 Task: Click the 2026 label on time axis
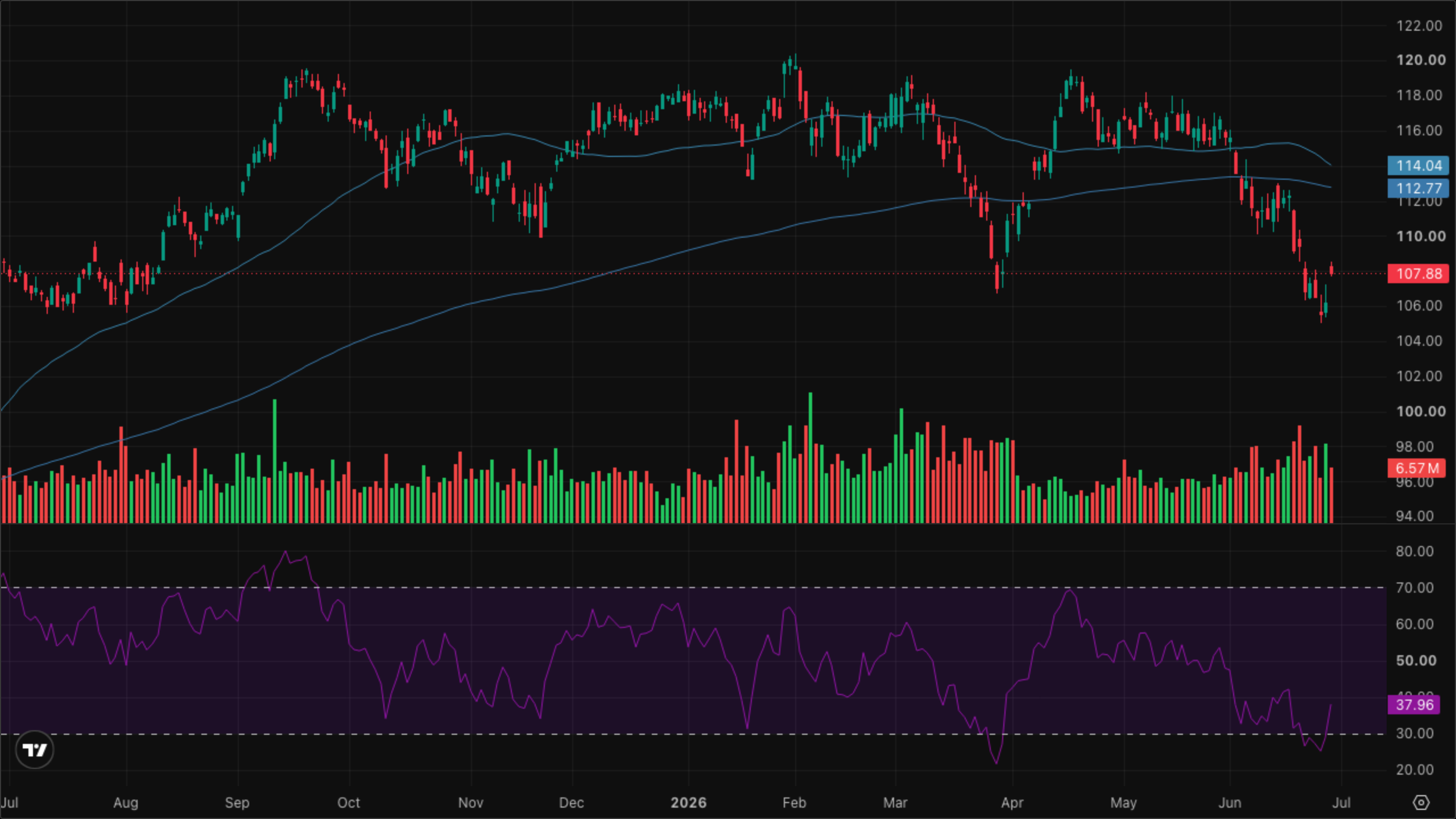(x=688, y=803)
